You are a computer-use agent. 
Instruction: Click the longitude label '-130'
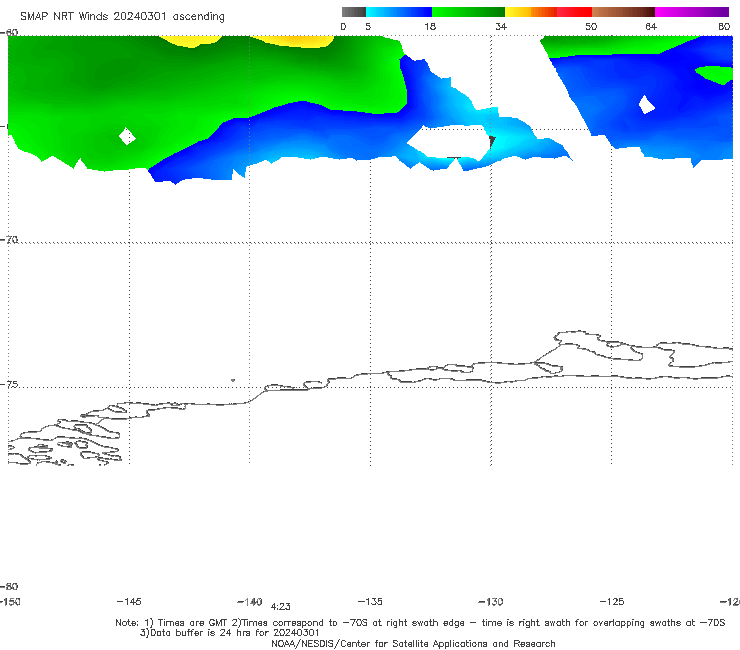pos(491,601)
